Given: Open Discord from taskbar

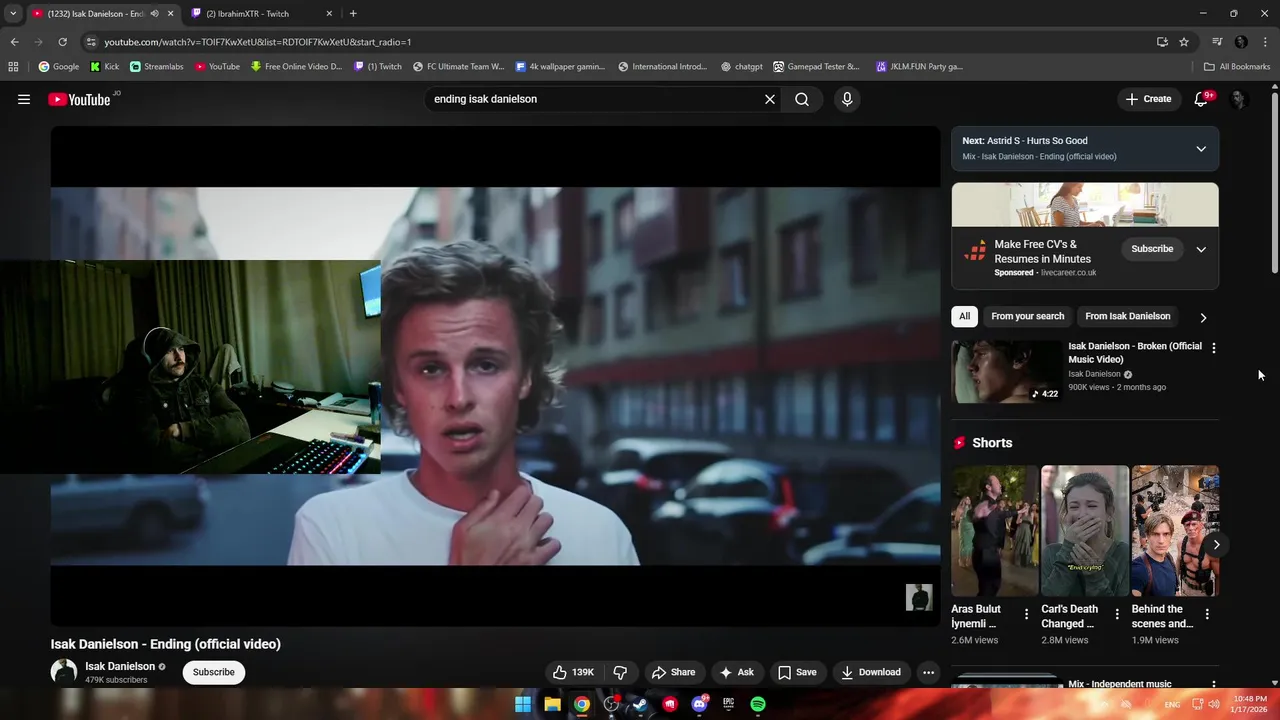Looking at the screenshot, I should point(699,704).
